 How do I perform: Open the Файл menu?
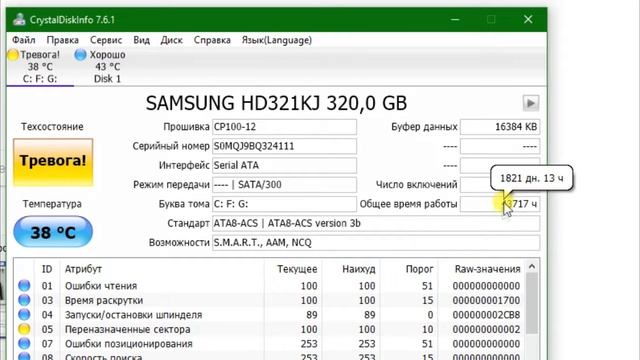tap(24, 40)
